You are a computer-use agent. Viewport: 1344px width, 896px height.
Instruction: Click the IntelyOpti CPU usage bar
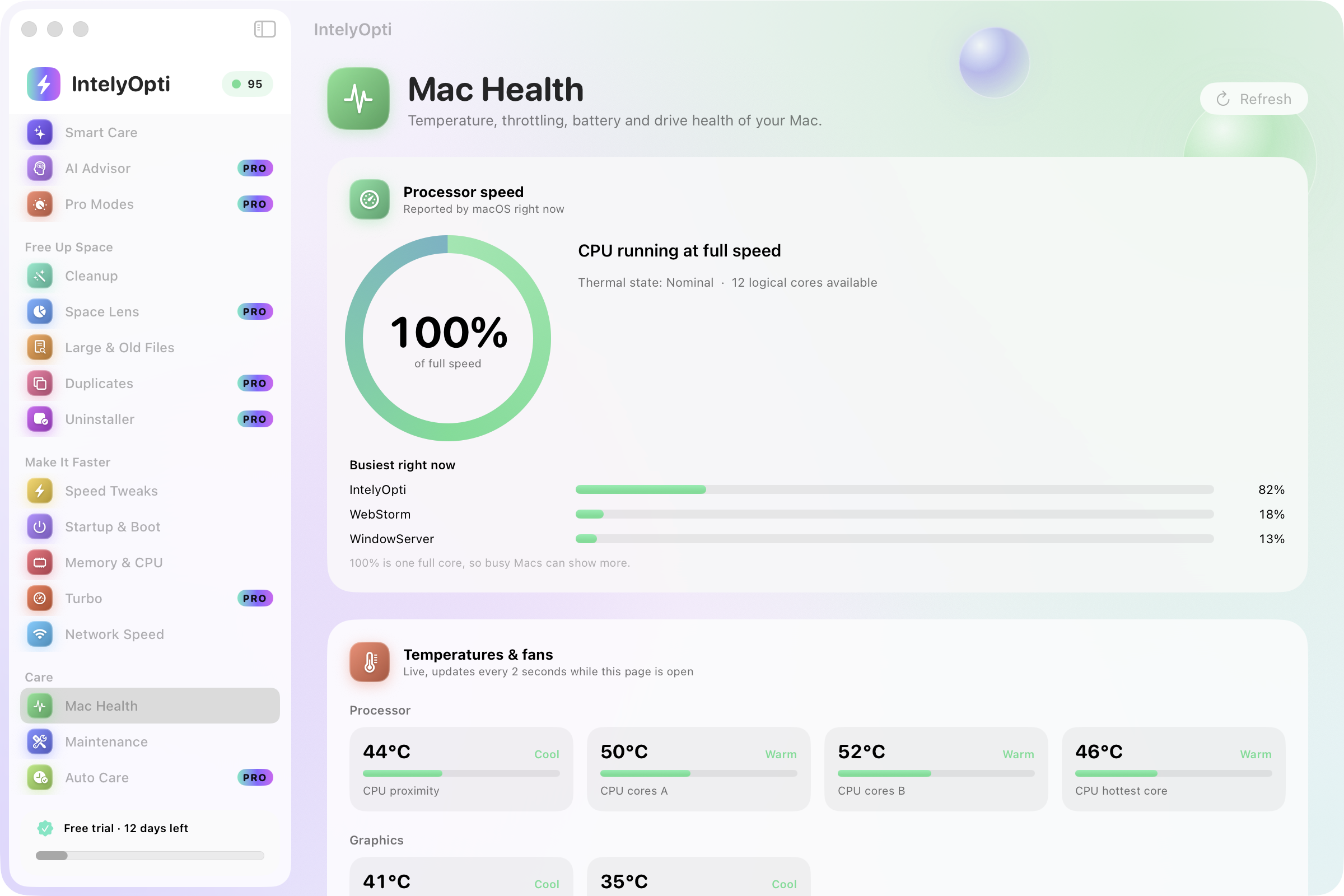(x=894, y=489)
